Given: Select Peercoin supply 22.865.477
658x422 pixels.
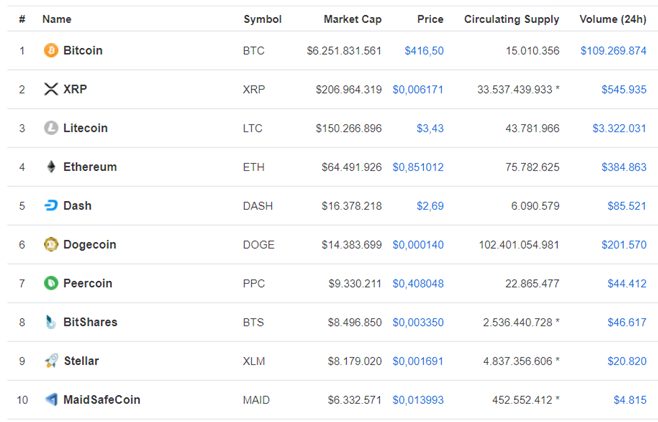Looking at the screenshot, I should click(532, 284).
